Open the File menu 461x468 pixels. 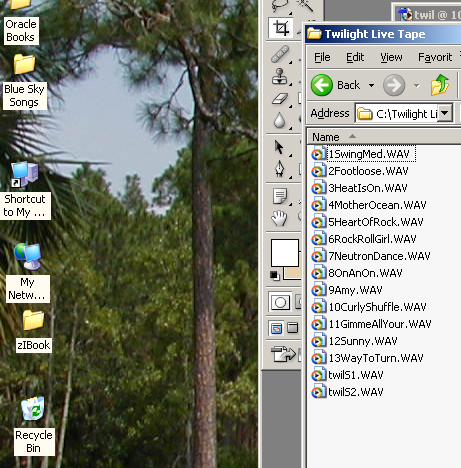(x=322, y=57)
